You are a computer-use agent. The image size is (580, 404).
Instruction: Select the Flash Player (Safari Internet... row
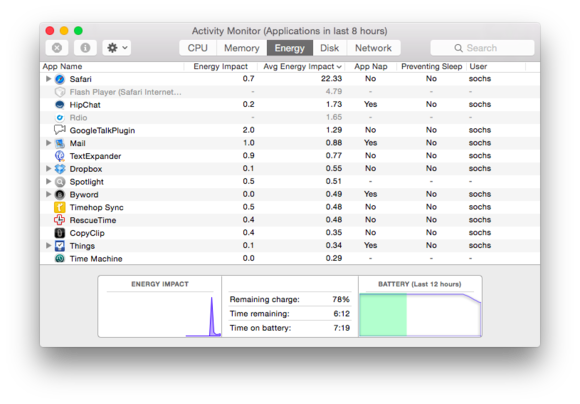pos(290,92)
